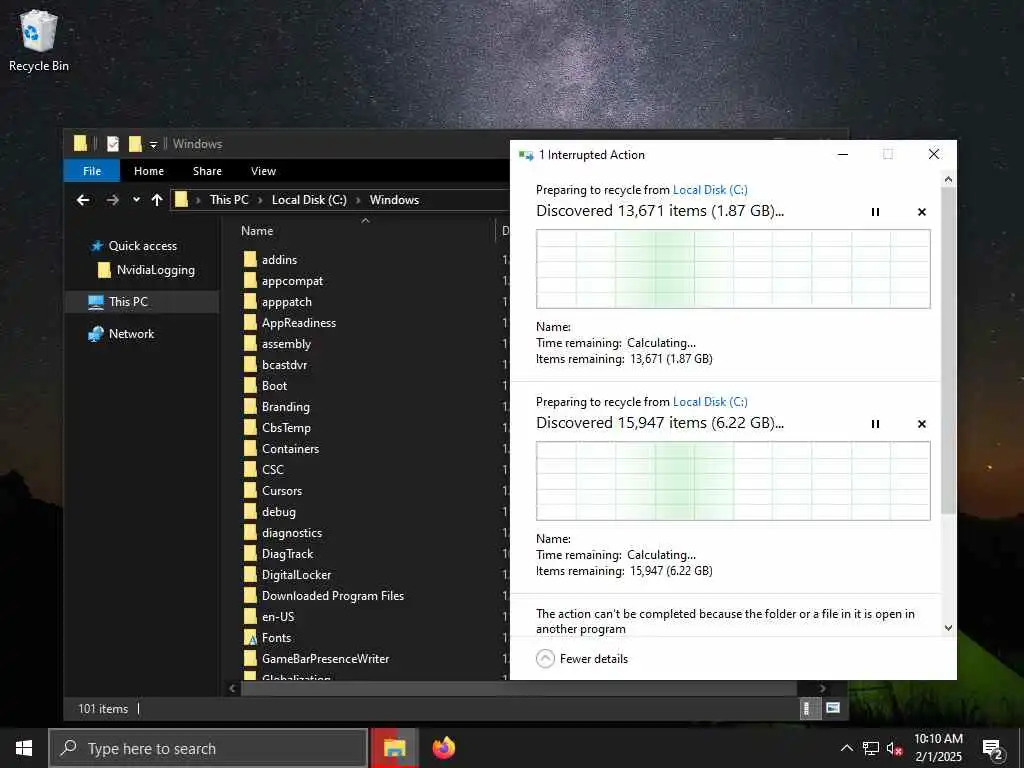Select the bcastdvr folder icon
This screenshot has height=768, width=1024.
[250, 364]
